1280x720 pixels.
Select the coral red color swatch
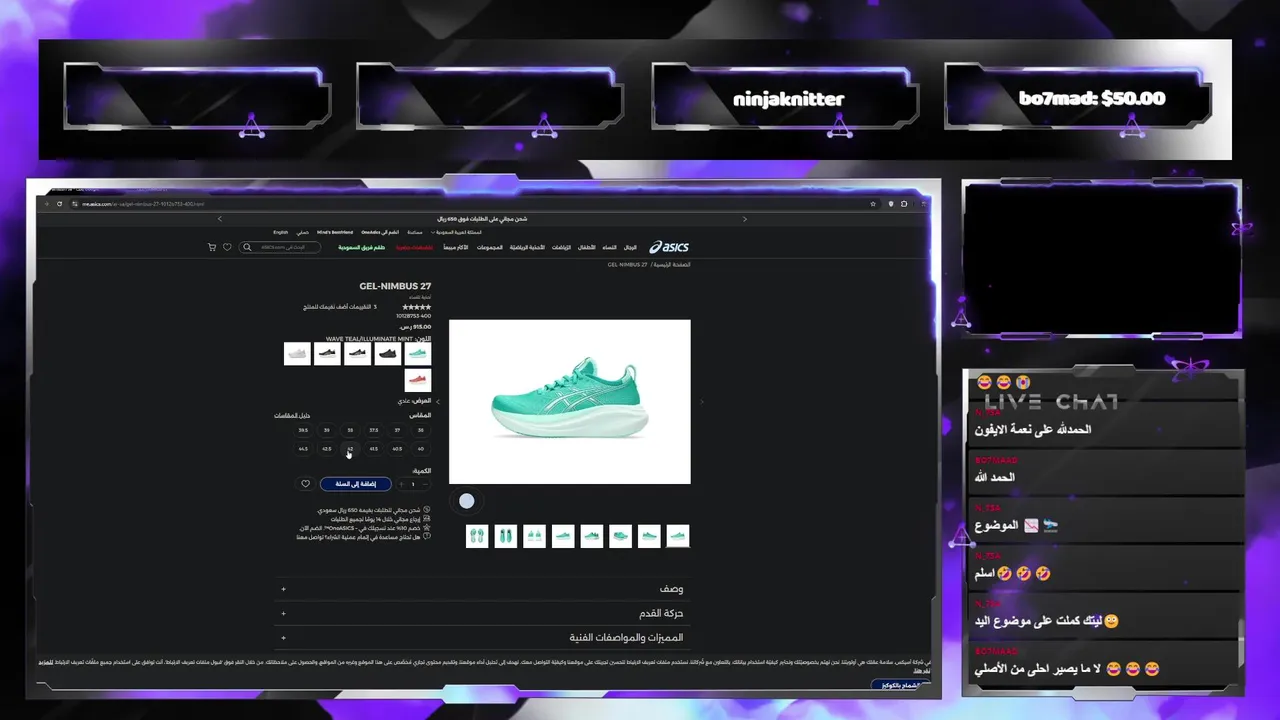(x=418, y=380)
